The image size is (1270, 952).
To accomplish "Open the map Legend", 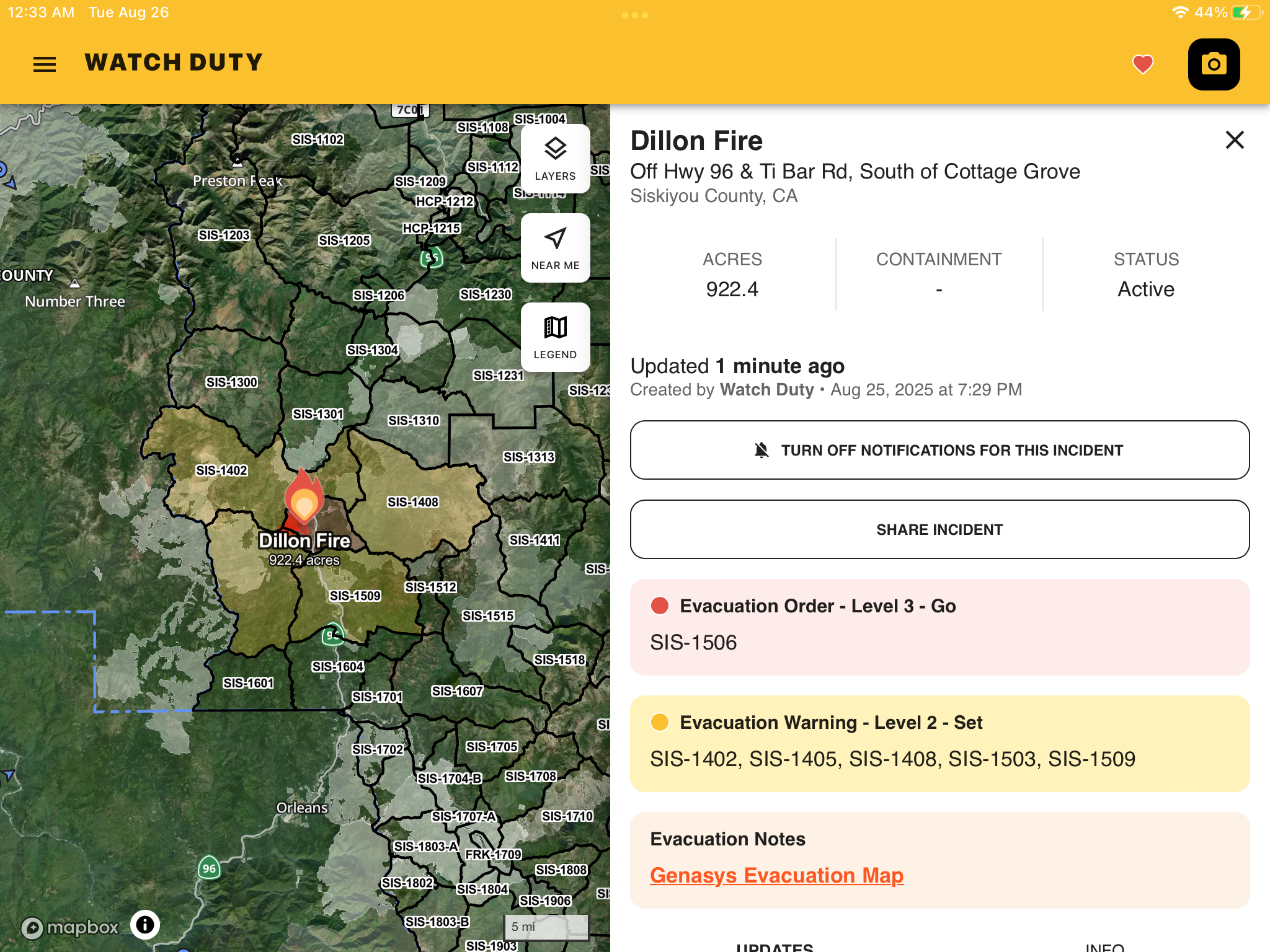I will 555,337.
